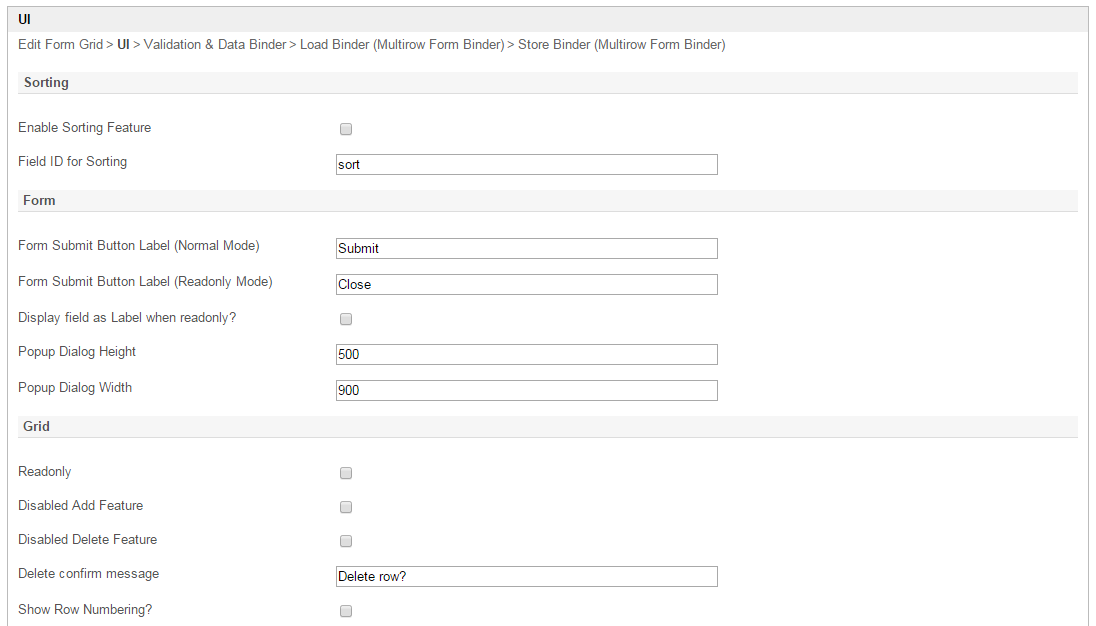Toggle Display field as Label when readonly
The height and width of the screenshot is (626, 1096).
[x=346, y=319]
